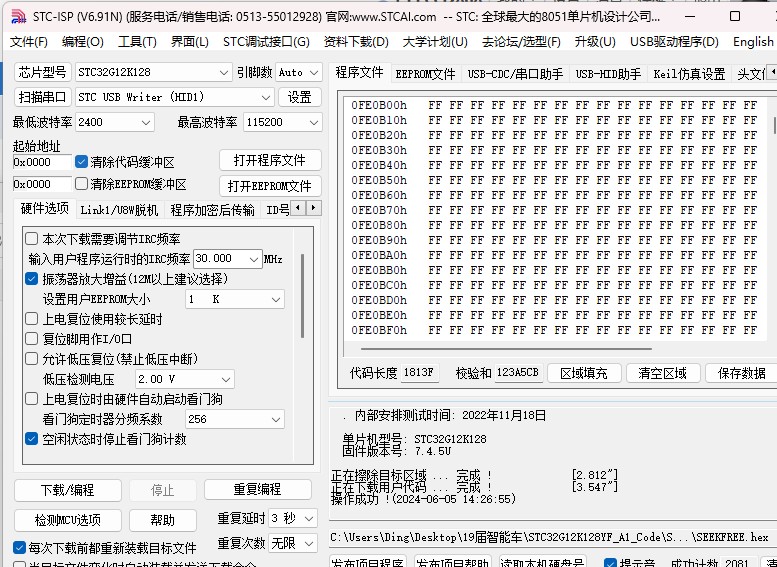This screenshot has height=567, width=777.
Task: Open the Keil仿真设置 tab
Action: coord(689,74)
